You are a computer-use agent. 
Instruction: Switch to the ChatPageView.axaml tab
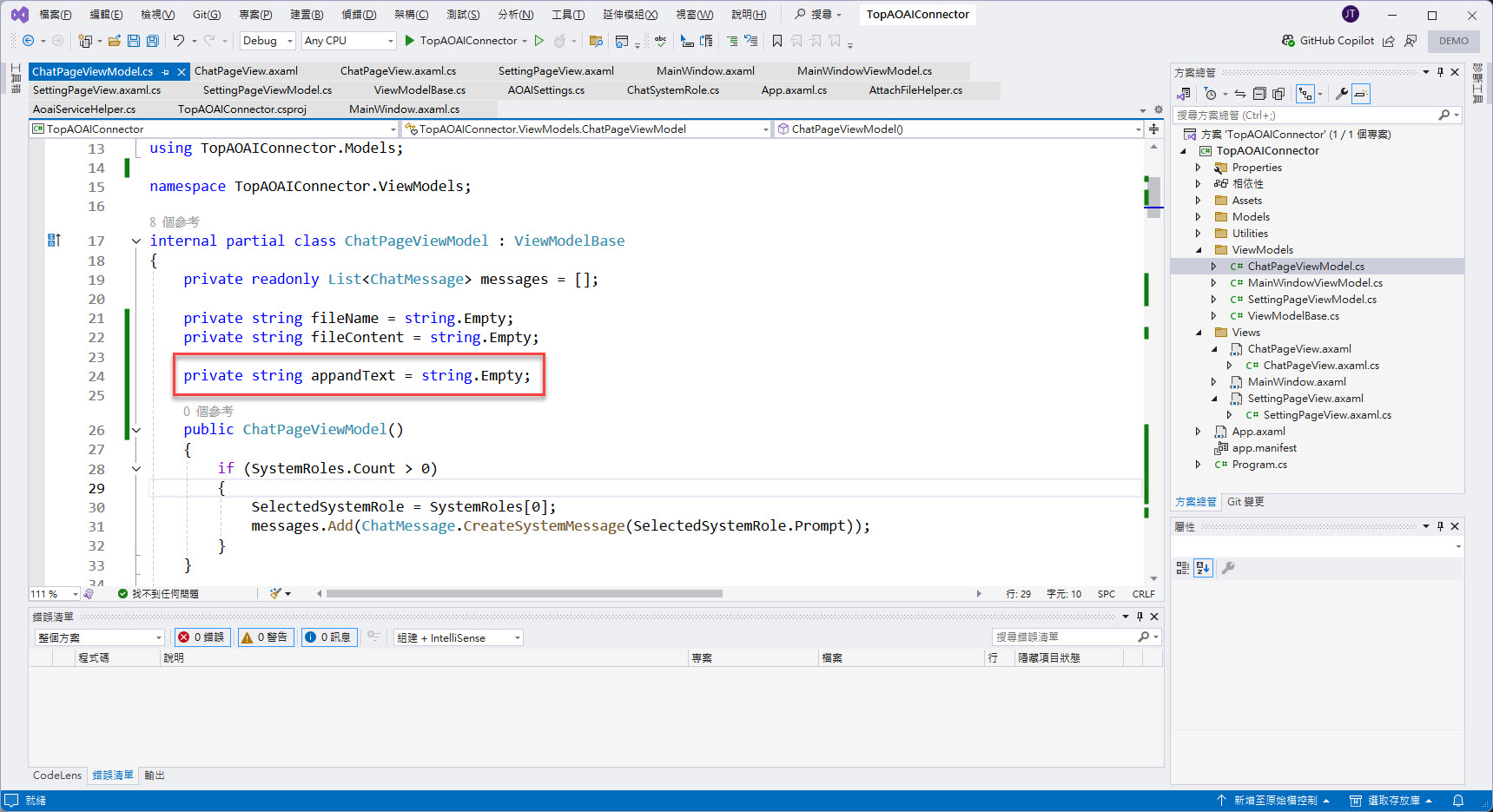pos(247,71)
